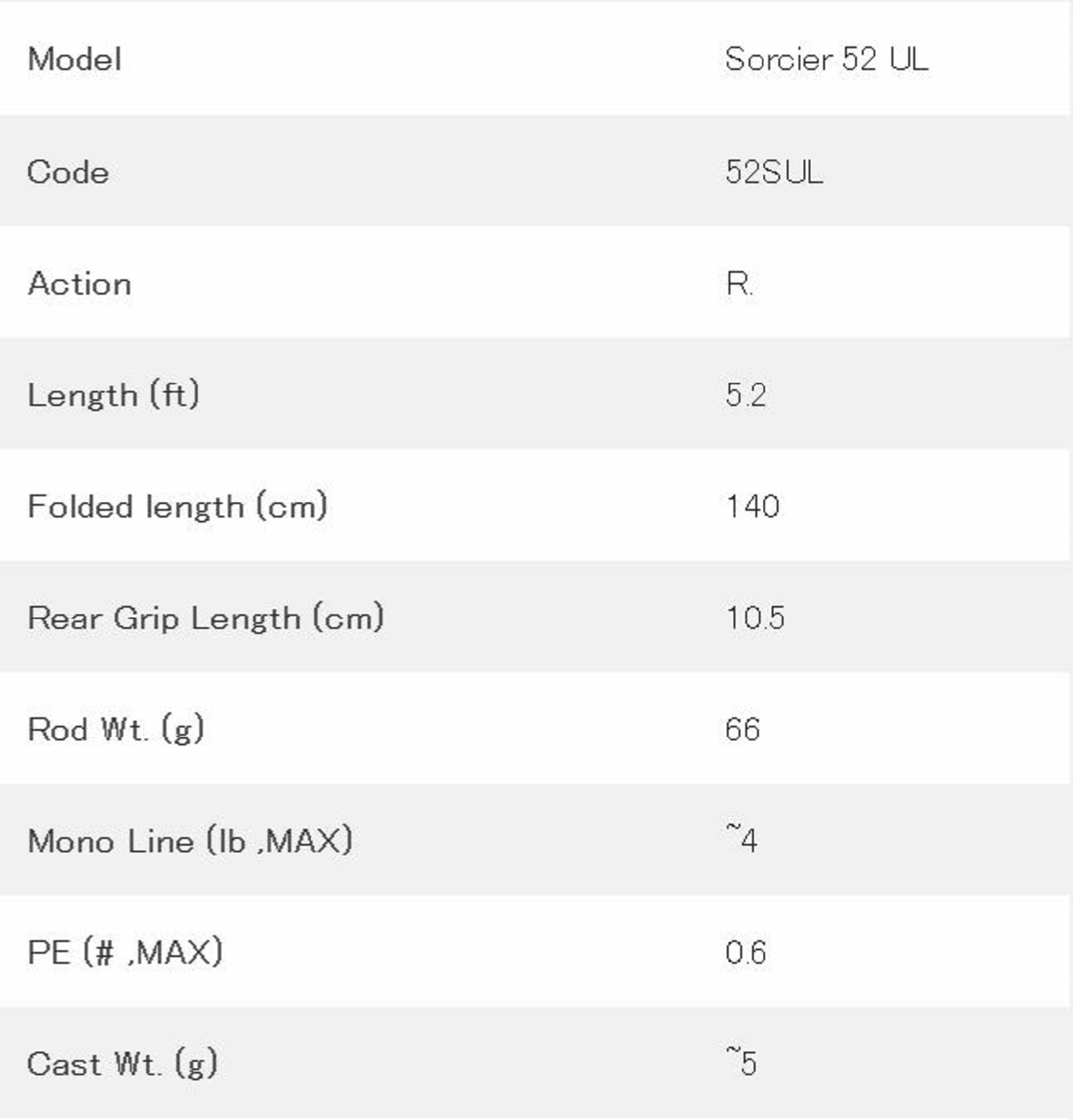Select the ~5 cast weight value

click(741, 1063)
